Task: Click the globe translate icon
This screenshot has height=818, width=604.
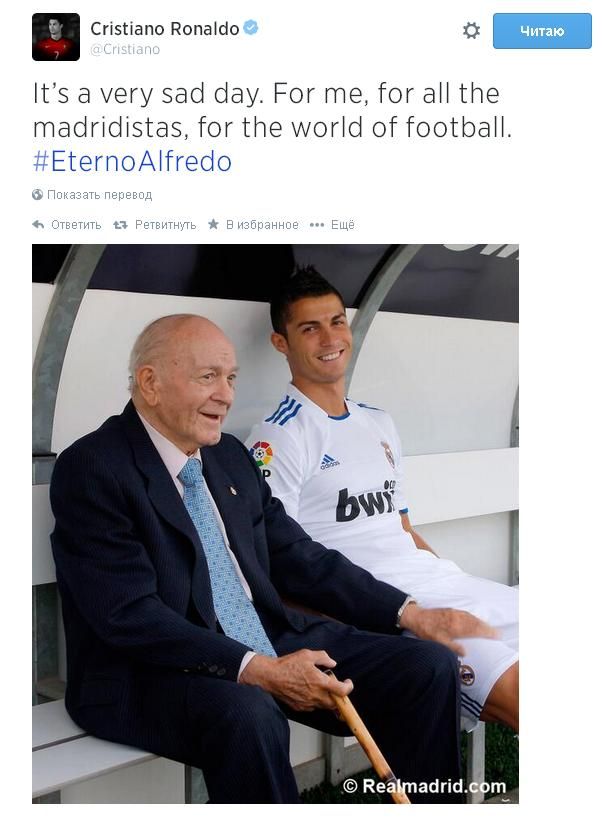Action: [x=37, y=195]
